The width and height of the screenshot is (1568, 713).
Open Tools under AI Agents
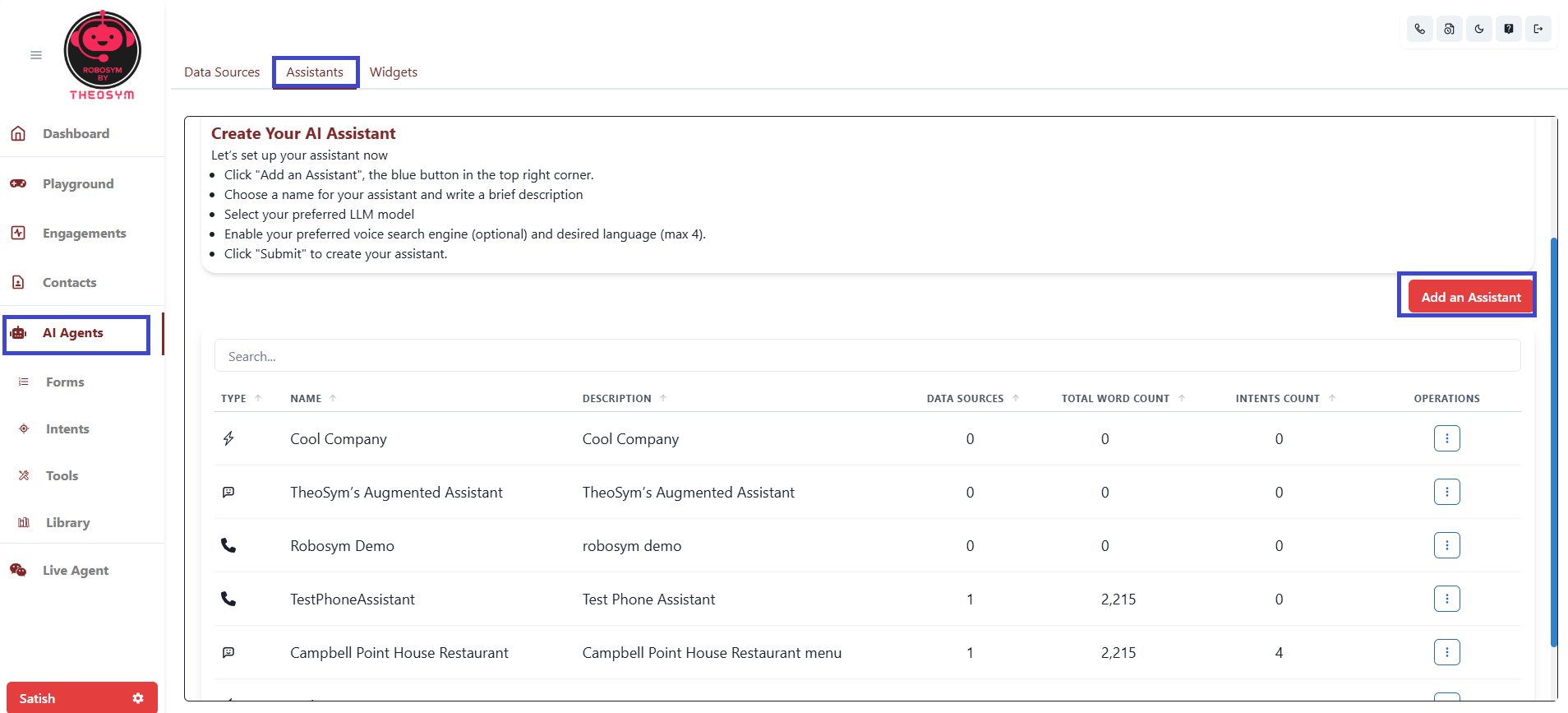coord(62,475)
